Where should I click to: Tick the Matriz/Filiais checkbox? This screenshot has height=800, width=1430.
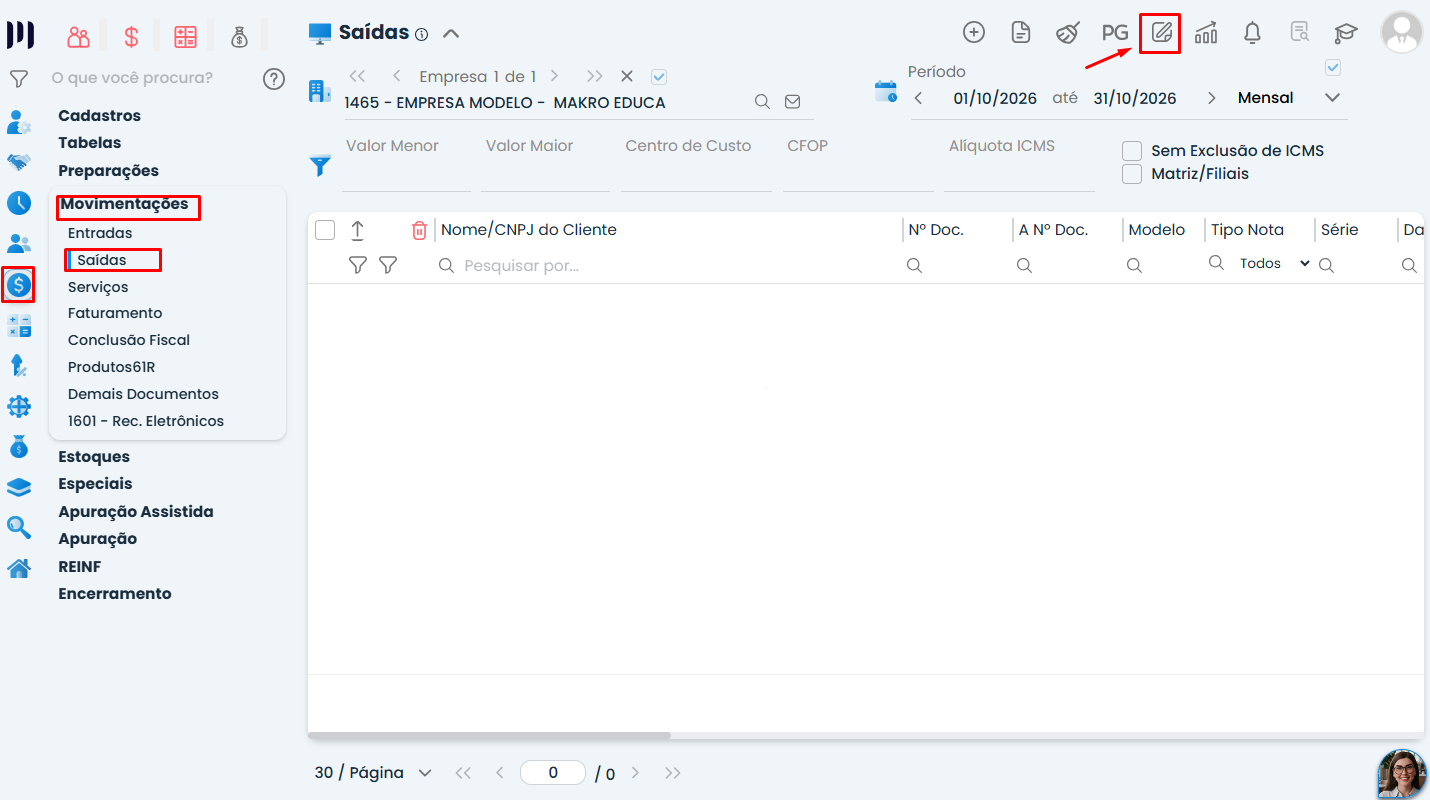(x=1132, y=174)
